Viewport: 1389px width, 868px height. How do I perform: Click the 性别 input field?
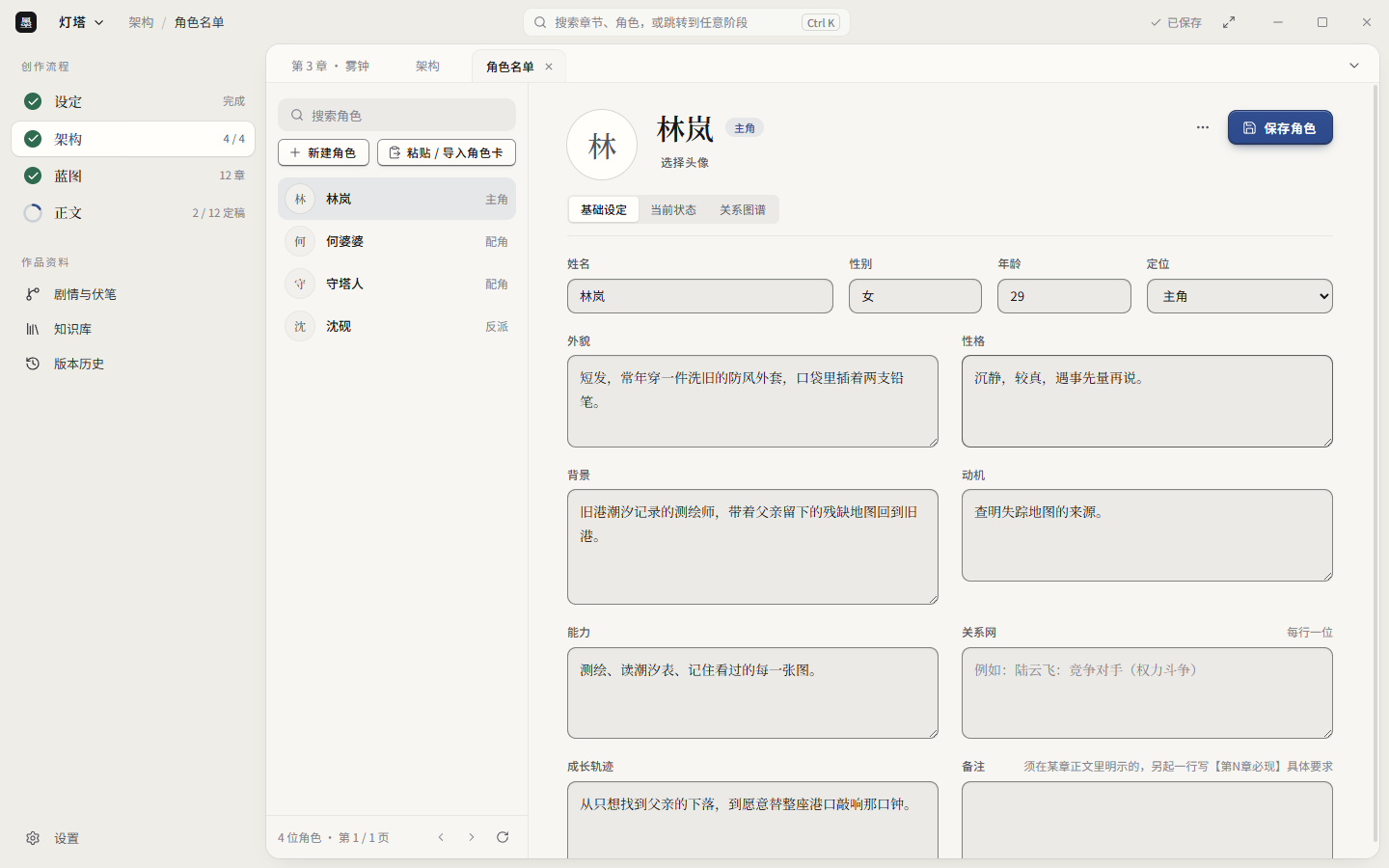tap(915, 296)
